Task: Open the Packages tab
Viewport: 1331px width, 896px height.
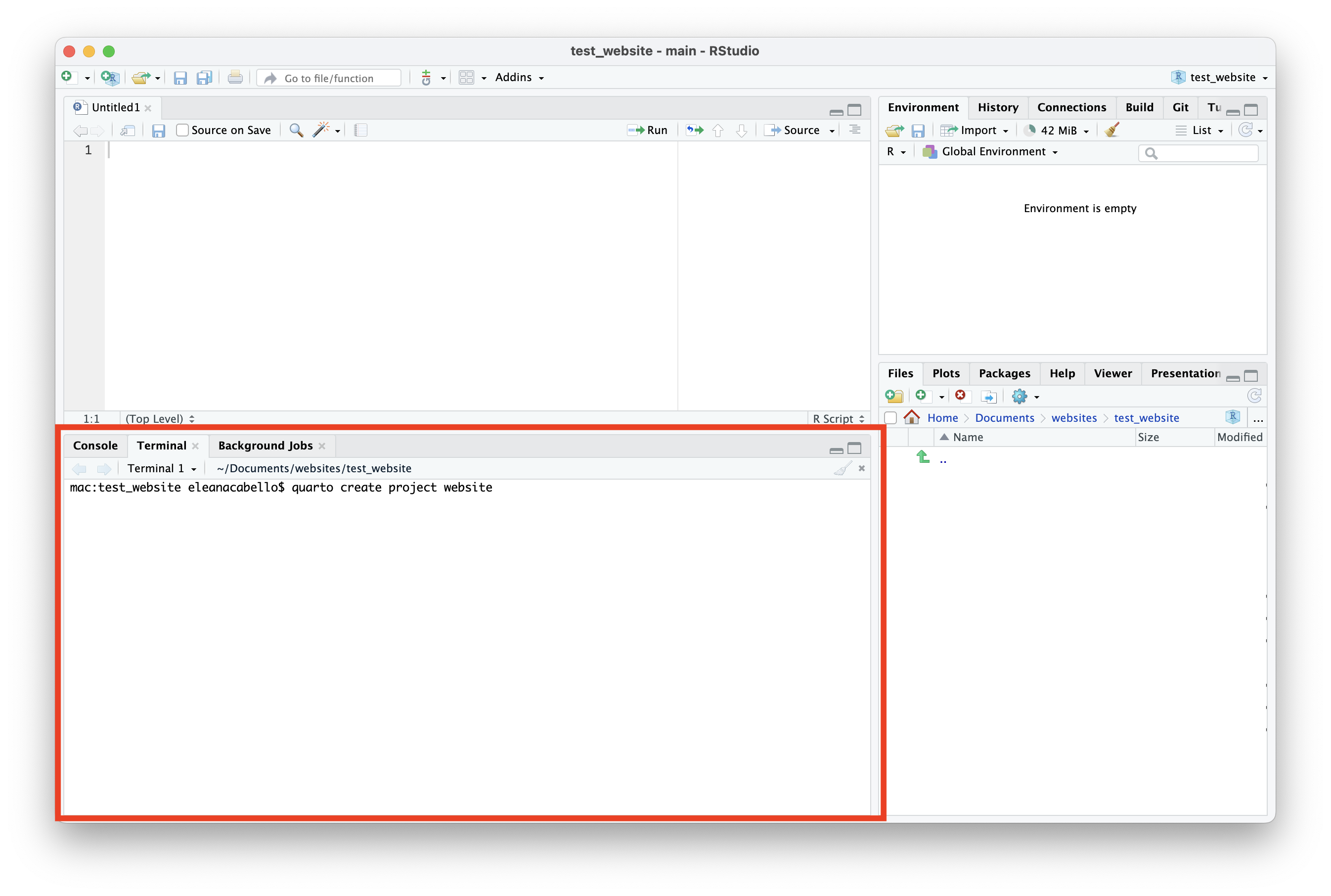Action: 1004,373
